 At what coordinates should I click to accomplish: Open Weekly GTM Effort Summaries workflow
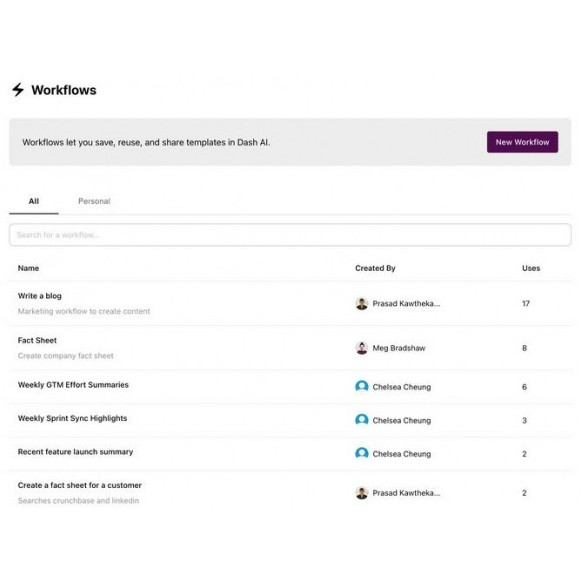[x=73, y=385]
